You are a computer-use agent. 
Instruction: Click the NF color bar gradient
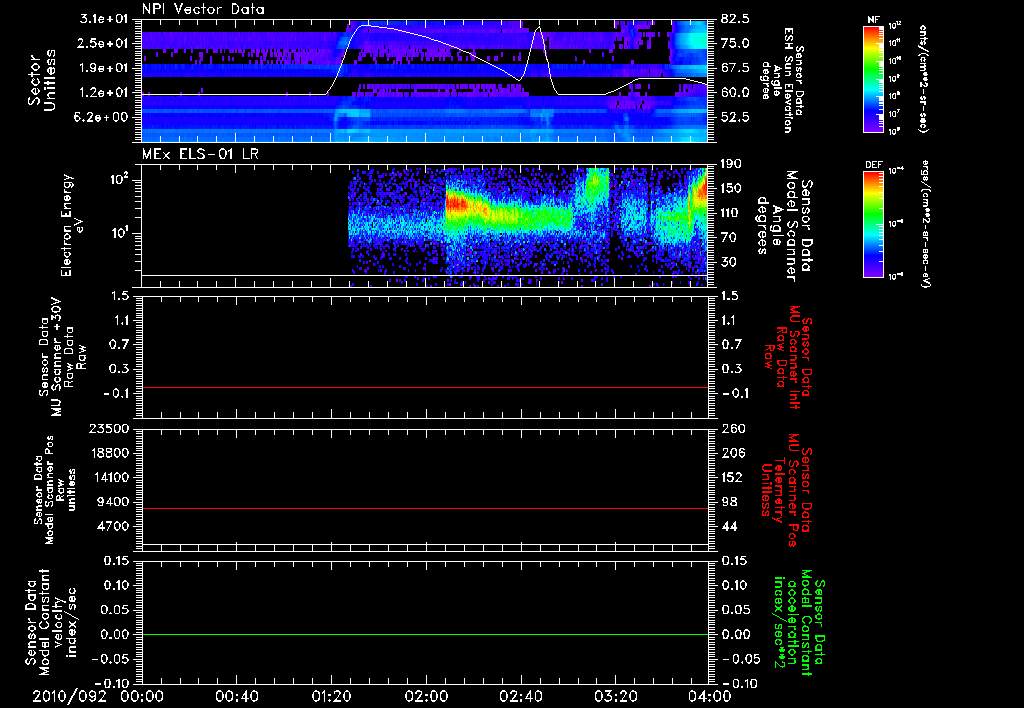[x=873, y=78]
